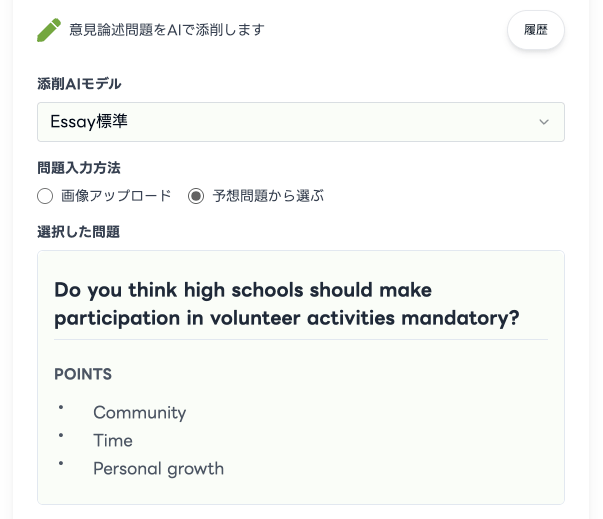Screen dimensions: 603x519
Task: Open the Essay標準 model dropdown
Action: tap(300, 122)
